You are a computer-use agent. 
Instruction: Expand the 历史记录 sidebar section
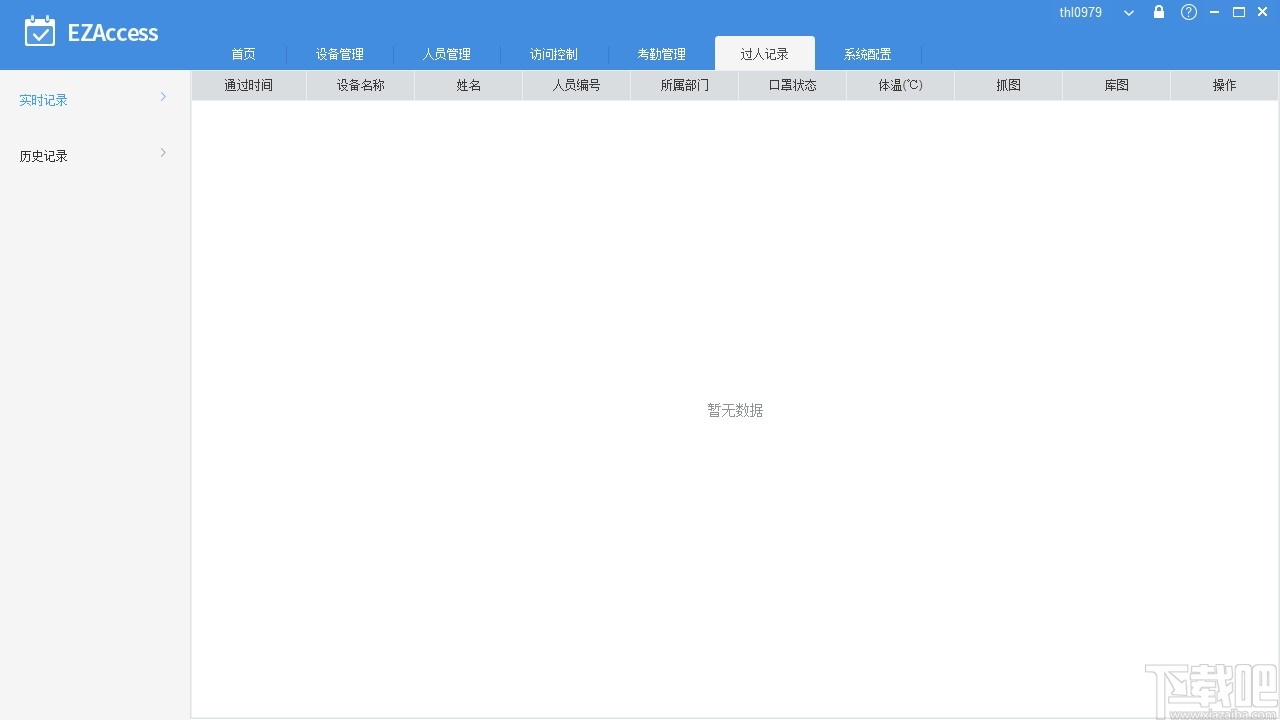click(x=162, y=153)
